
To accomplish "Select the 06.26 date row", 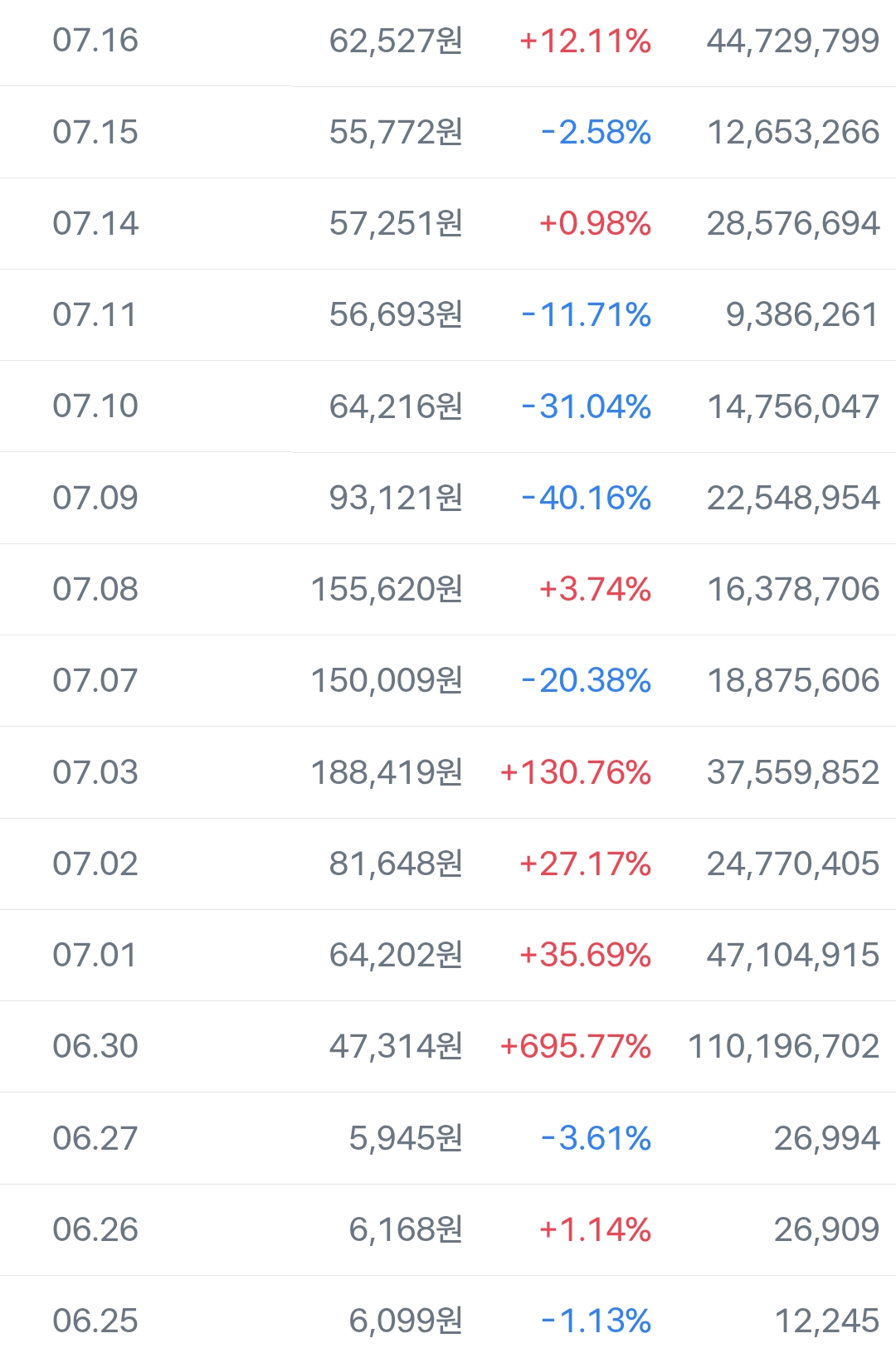I will [448, 1229].
